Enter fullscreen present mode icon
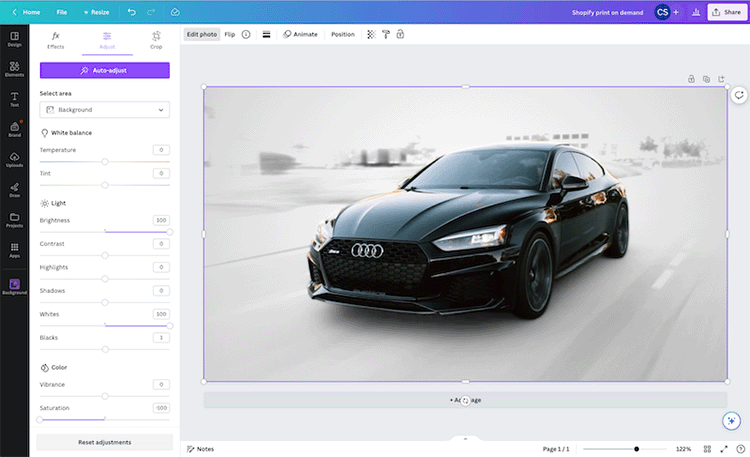 click(x=724, y=449)
